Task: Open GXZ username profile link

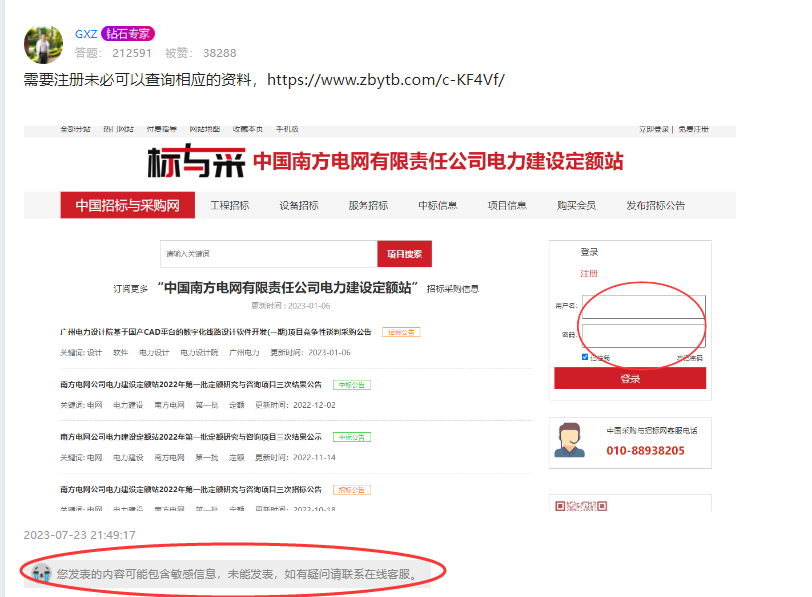Action: (x=86, y=34)
